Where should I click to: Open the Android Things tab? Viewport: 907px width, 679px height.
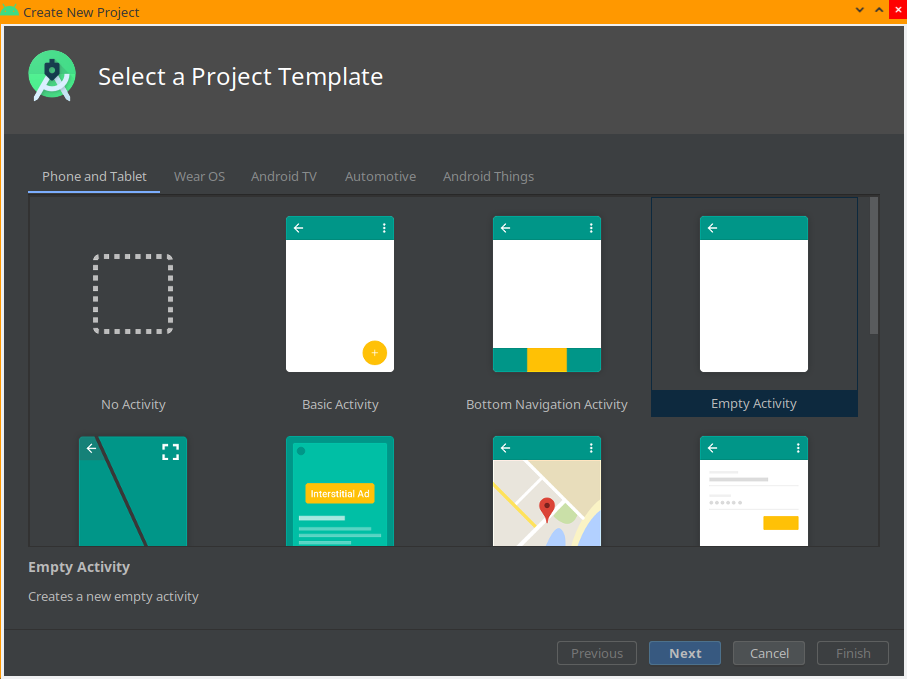(x=488, y=176)
